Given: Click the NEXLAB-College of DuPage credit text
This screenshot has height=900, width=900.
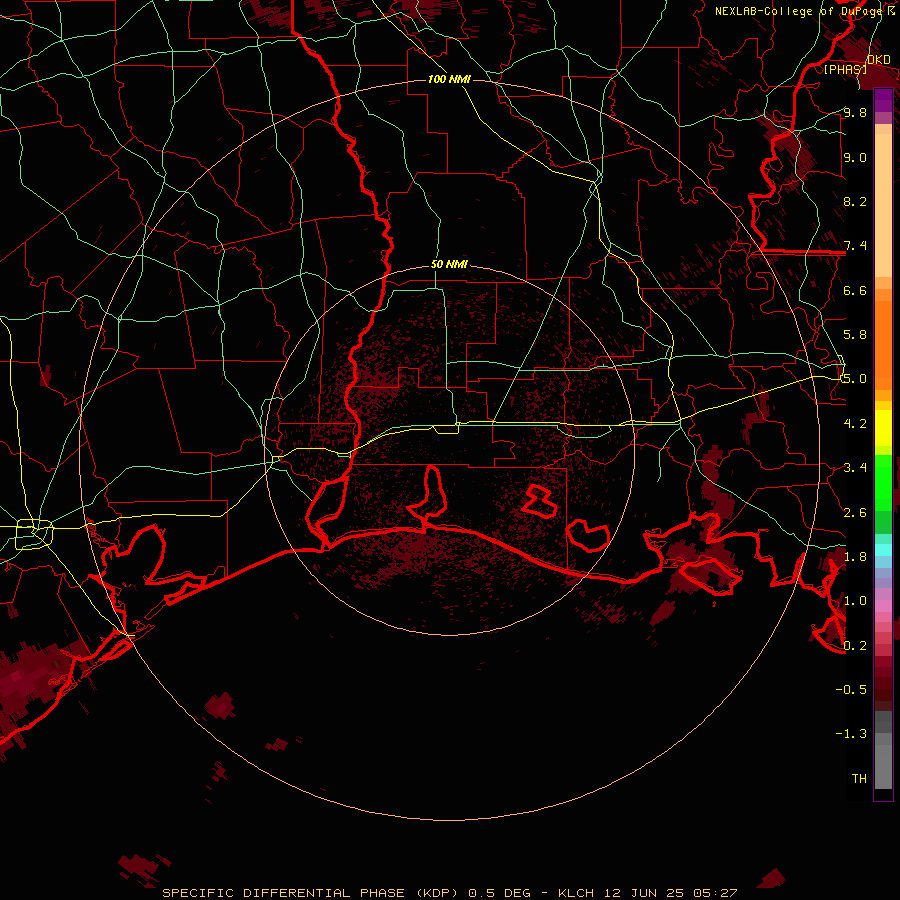Looking at the screenshot, I should click(798, 11).
